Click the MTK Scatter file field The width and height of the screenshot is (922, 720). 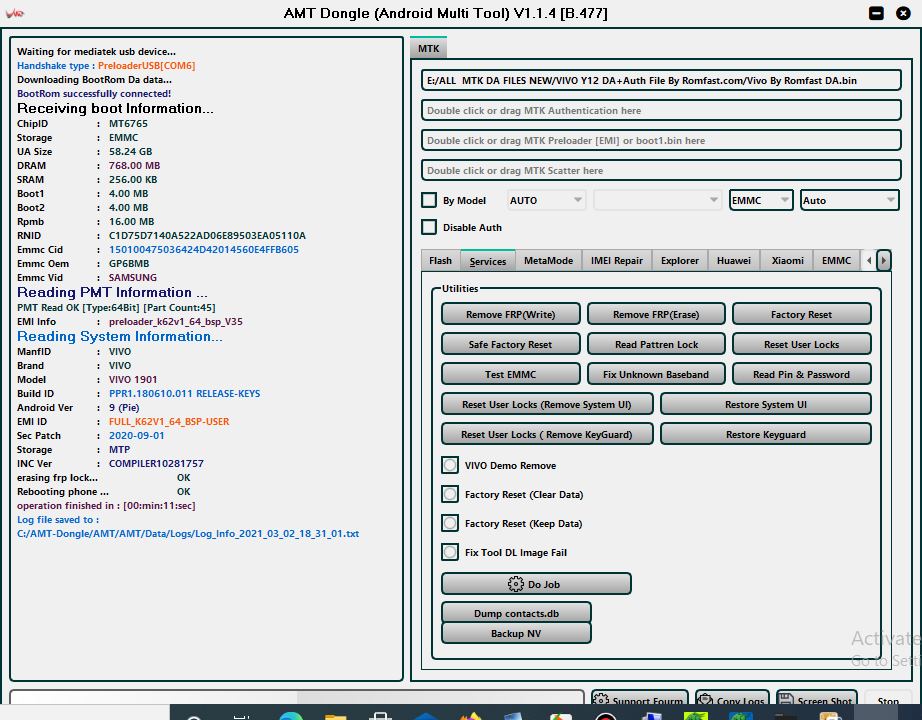pyautogui.click(x=661, y=171)
